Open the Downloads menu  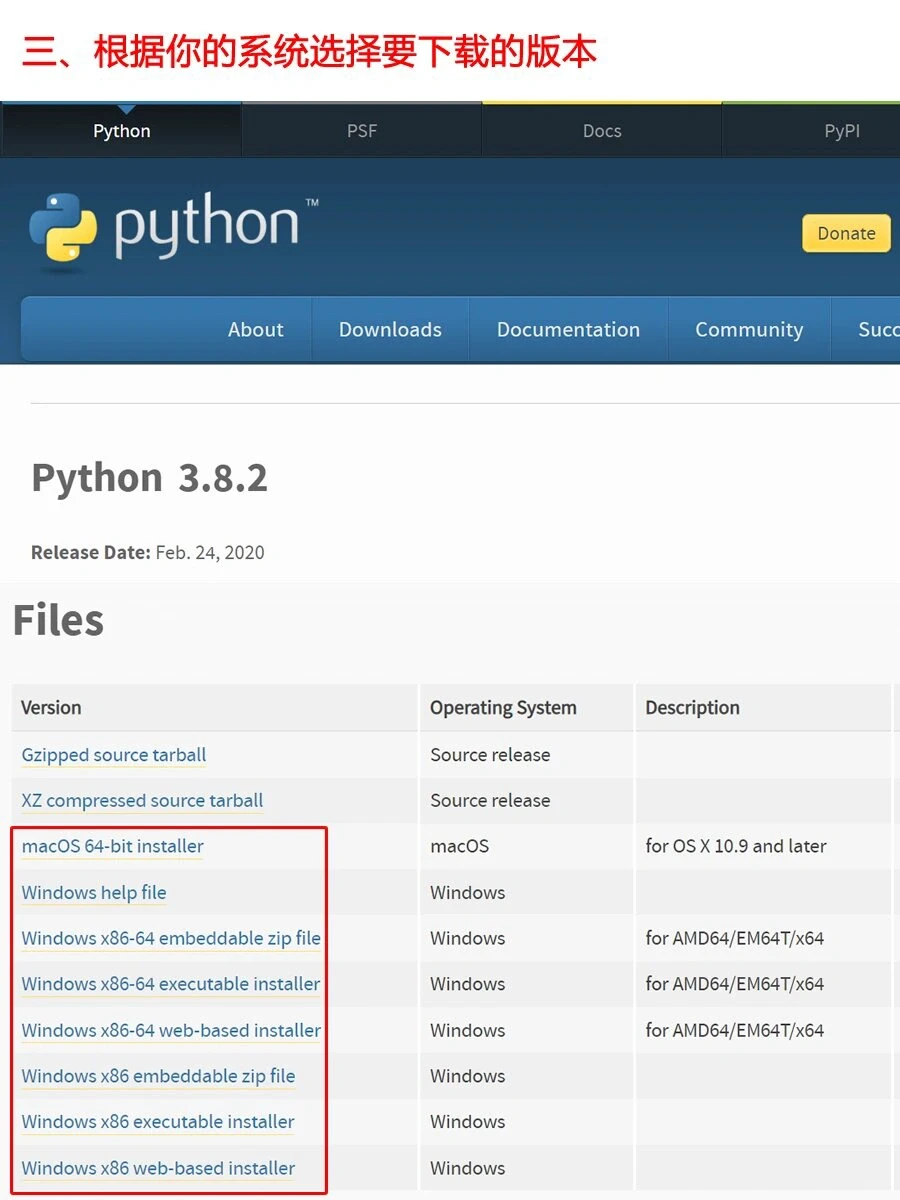[x=390, y=329]
